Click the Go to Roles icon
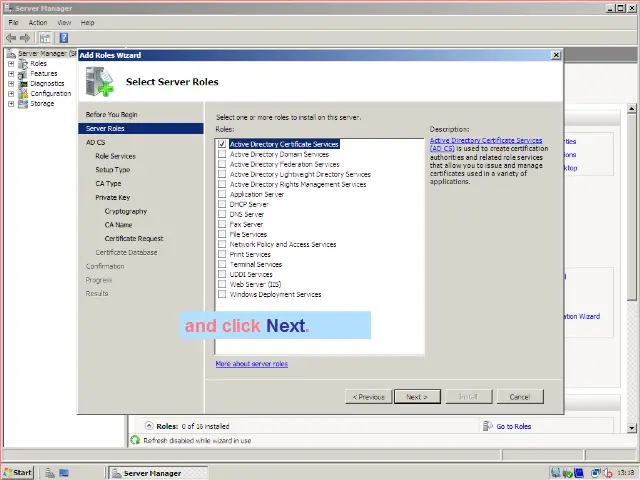 487,426
